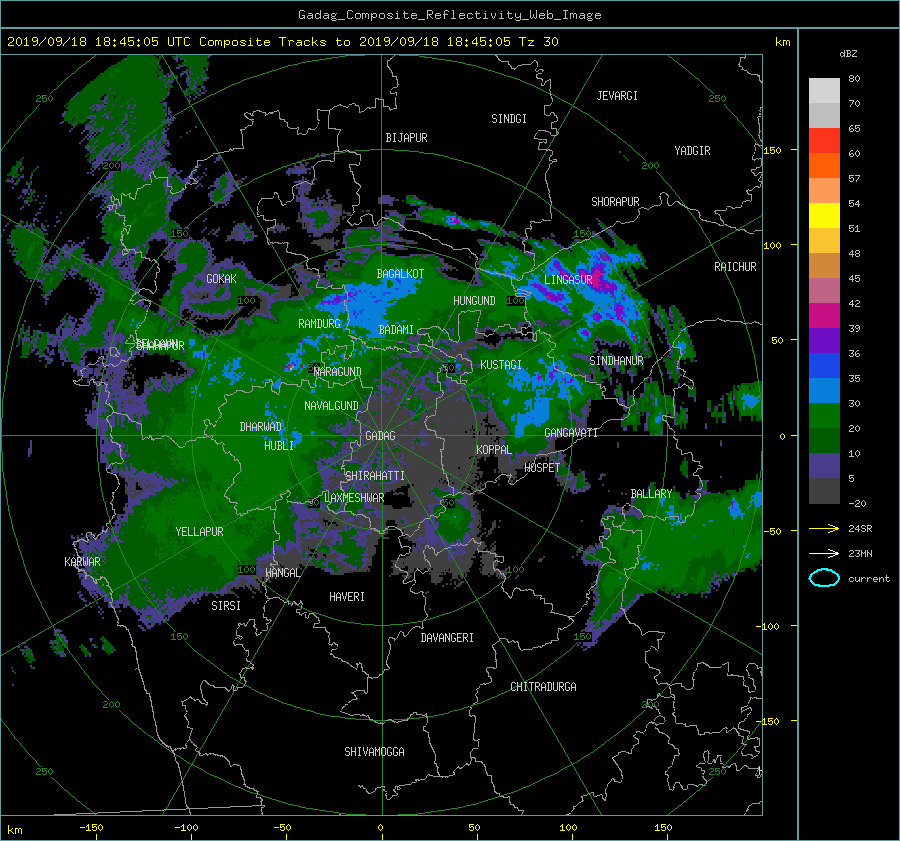Click the HUBLI label
Image resolution: width=900 pixels, height=841 pixels.
pyautogui.click(x=278, y=446)
